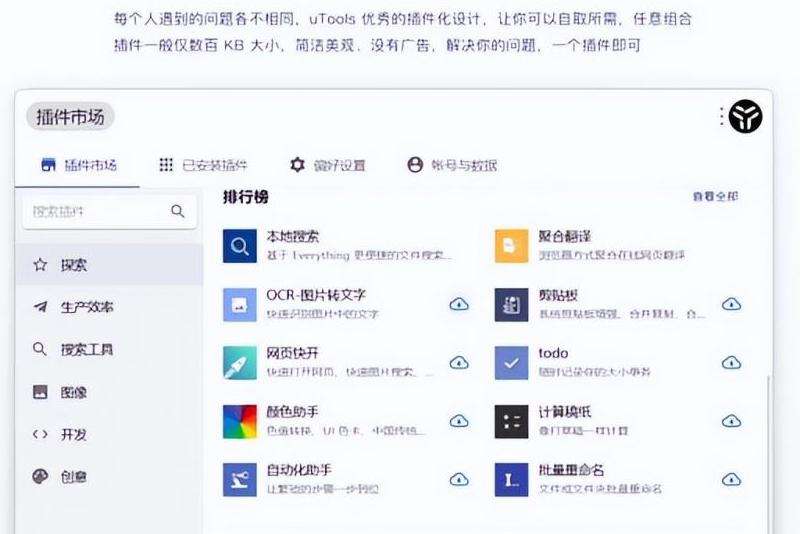Click the 排行榜 section heading
Image resolution: width=800 pixels, height=534 pixels.
tap(245, 197)
